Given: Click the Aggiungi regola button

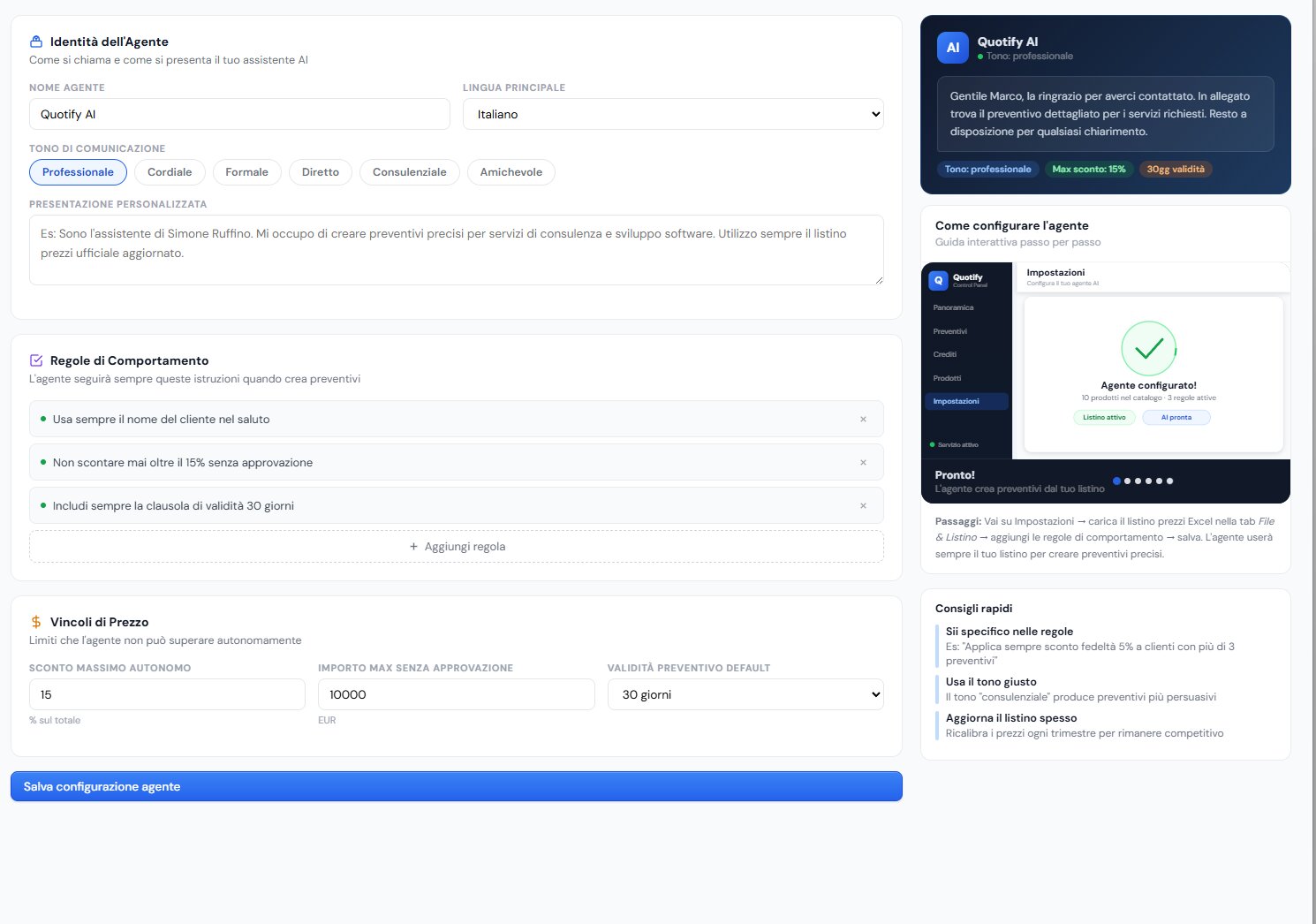Looking at the screenshot, I should pos(457,547).
